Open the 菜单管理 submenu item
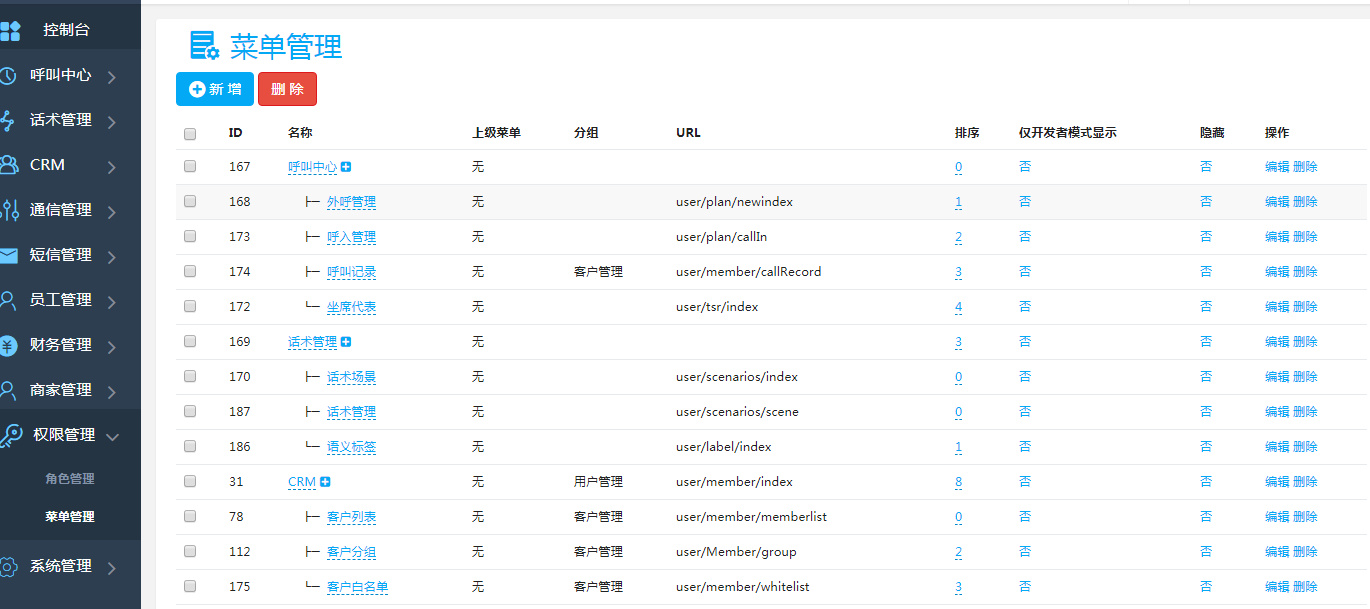The height and width of the screenshot is (609, 1370). click(x=70, y=517)
